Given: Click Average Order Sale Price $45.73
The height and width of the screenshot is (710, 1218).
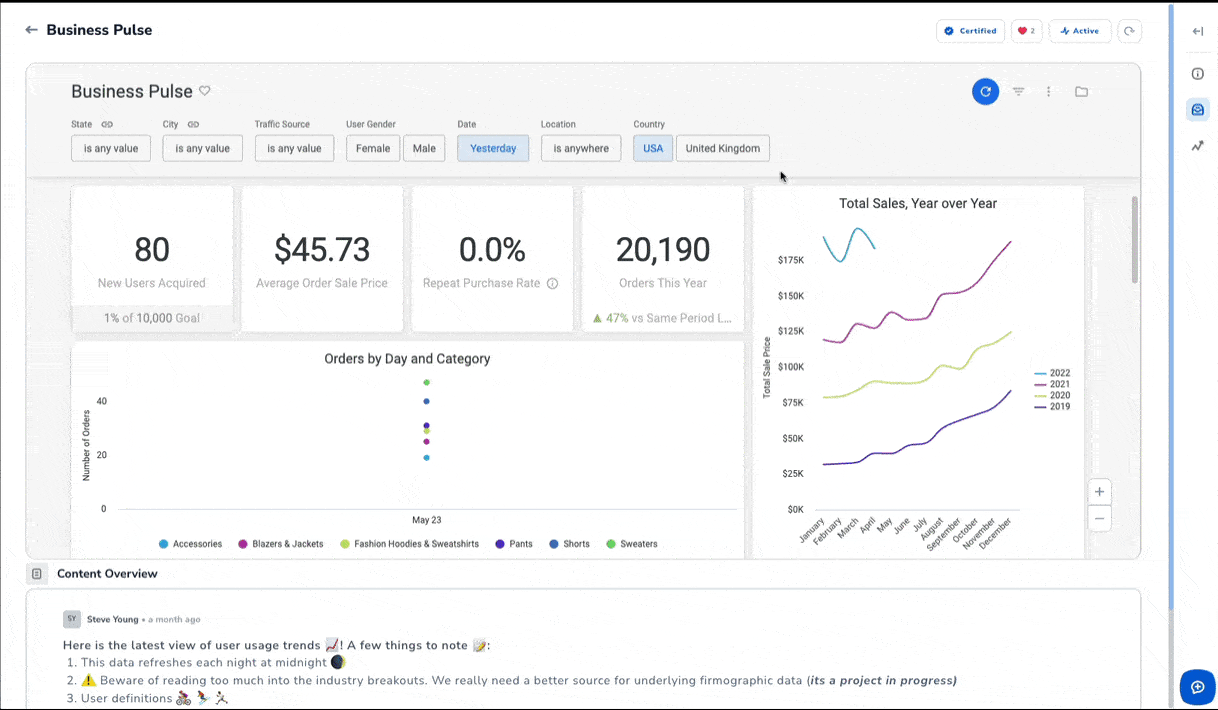Looking at the screenshot, I should pyautogui.click(x=322, y=249).
